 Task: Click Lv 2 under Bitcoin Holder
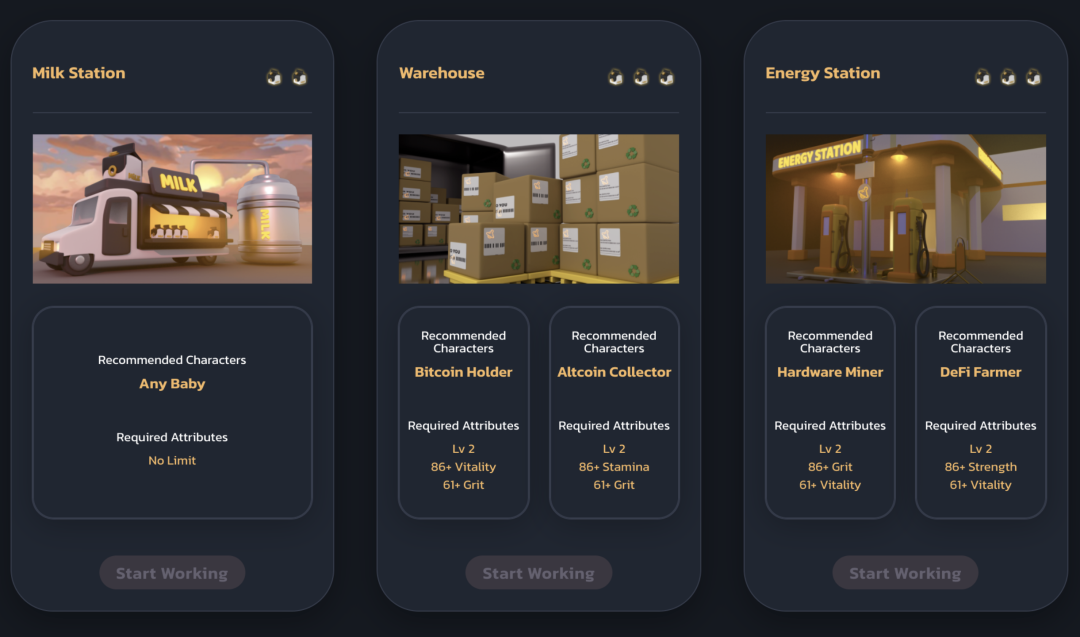[464, 449]
